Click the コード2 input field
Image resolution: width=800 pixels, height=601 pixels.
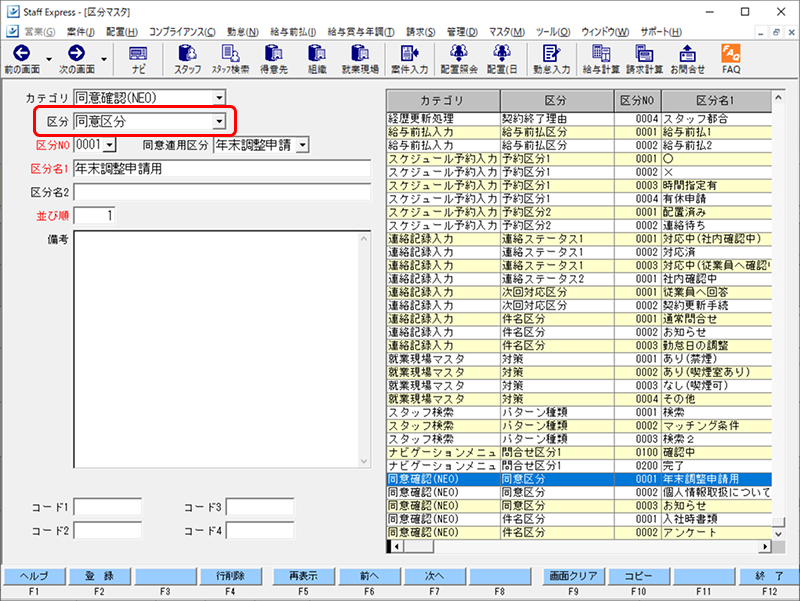click(x=108, y=531)
